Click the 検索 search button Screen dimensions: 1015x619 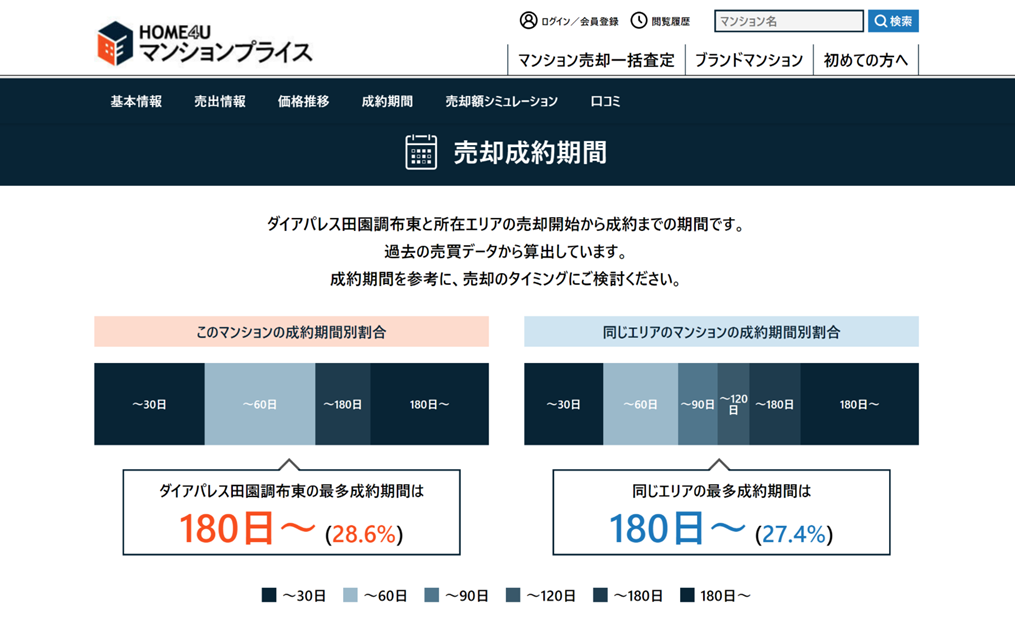(893, 21)
